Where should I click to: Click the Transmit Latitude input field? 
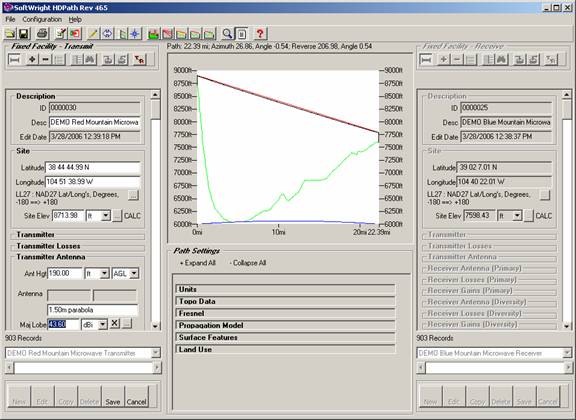tap(93, 168)
